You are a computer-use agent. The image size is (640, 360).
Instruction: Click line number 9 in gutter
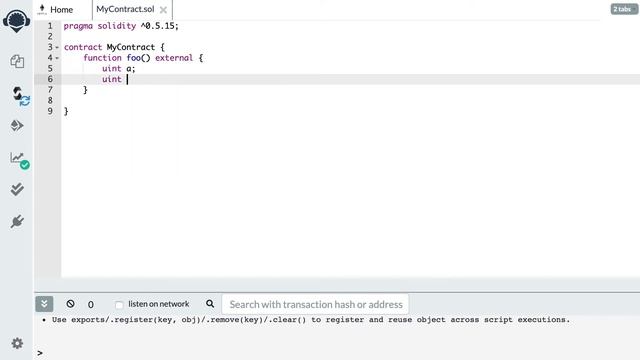pyautogui.click(x=50, y=111)
